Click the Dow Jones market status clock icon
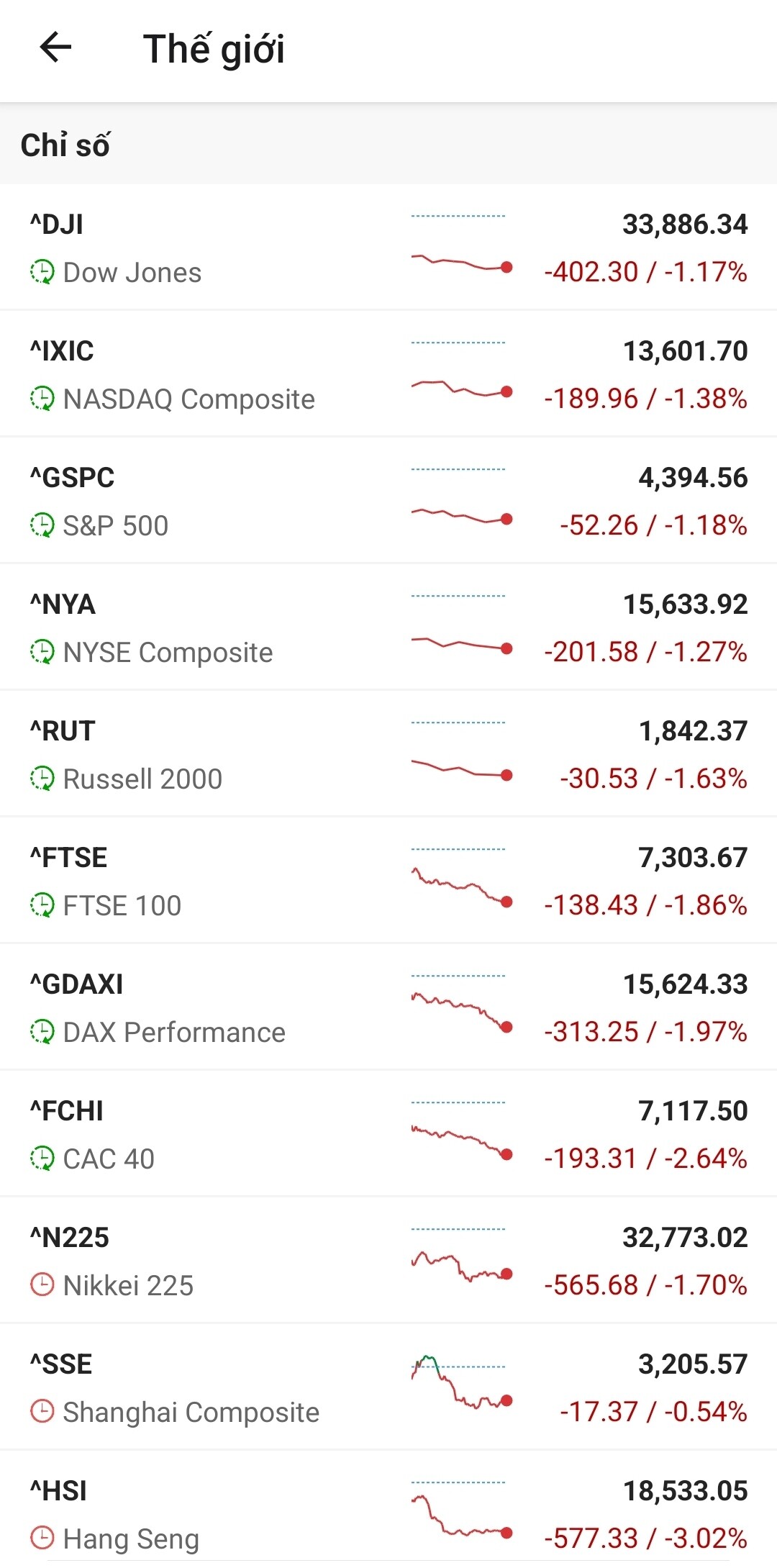The height and width of the screenshot is (1568, 777). pyautogui.click(x=42, y=272)
